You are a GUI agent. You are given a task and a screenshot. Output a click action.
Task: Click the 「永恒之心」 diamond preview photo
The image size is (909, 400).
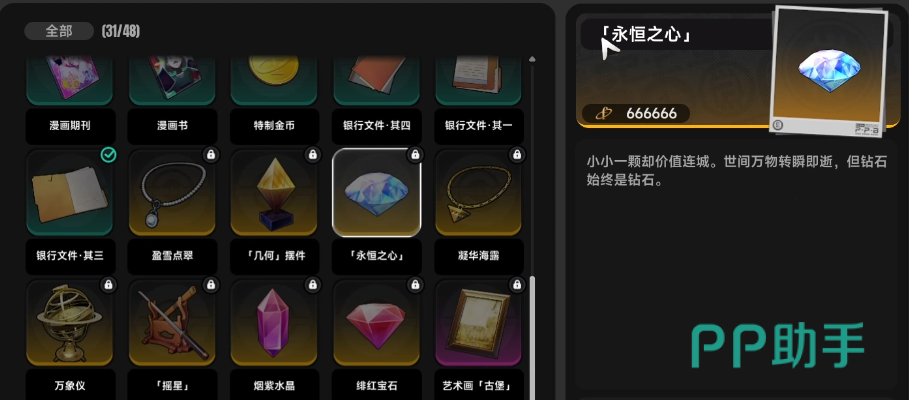830,71
